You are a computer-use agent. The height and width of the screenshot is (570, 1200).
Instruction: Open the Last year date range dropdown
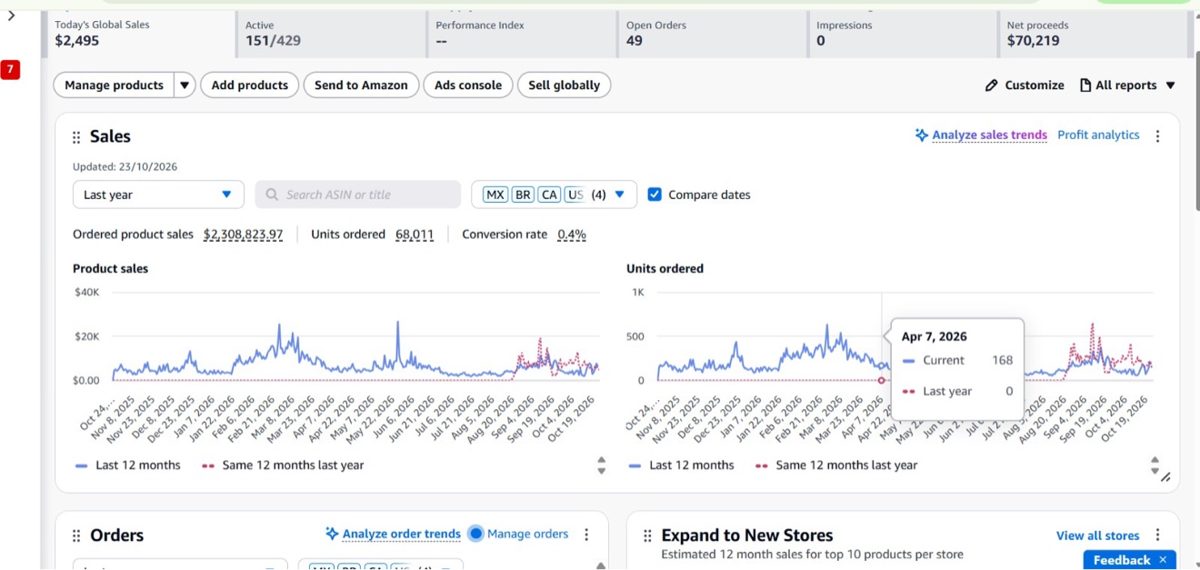[x=158, y=195]
